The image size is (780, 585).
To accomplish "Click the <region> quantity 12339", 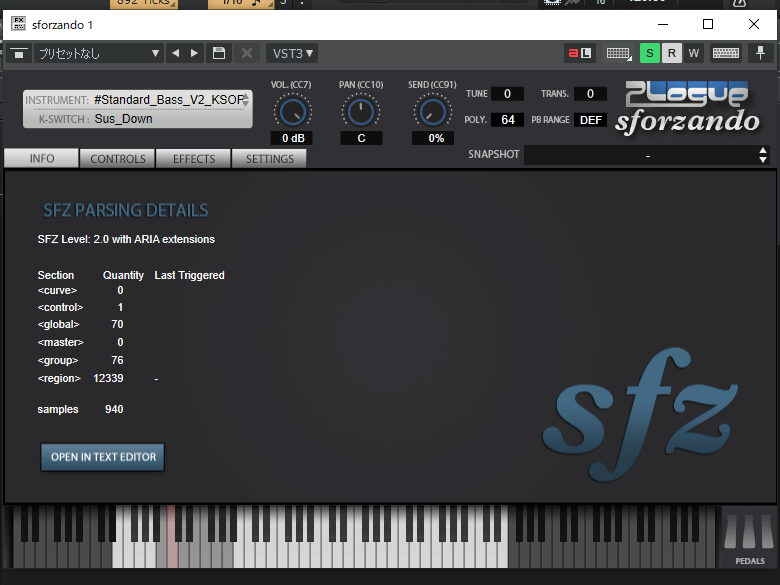I will point(108,378).
